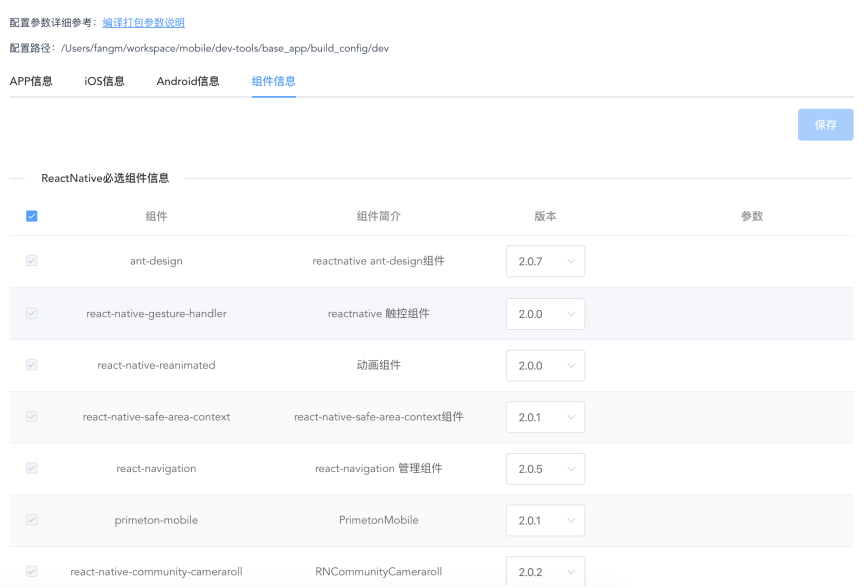Open primeton-mobile version dropdown

pos(545,521)
